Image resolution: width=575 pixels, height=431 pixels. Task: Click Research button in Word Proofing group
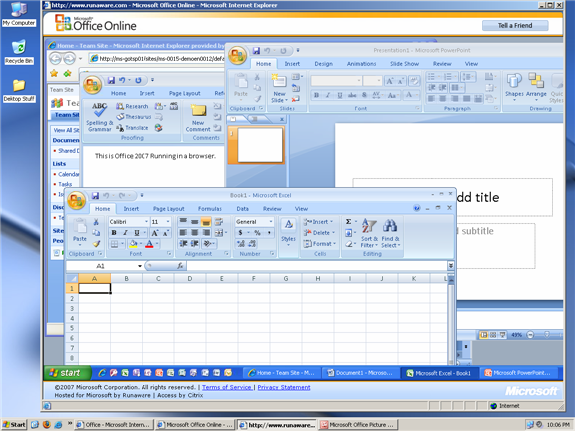tap(132, 106)
